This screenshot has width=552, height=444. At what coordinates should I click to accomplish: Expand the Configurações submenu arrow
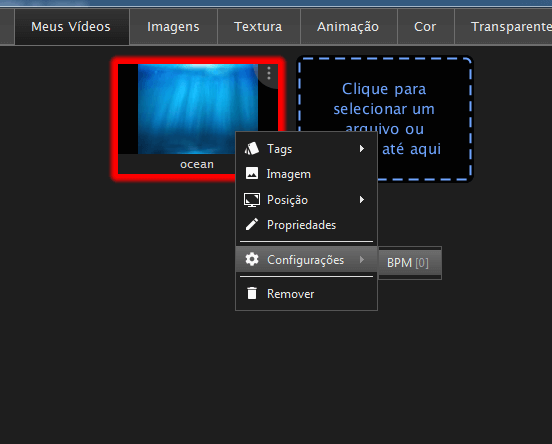pyautogui.click(x=362, y=259)
